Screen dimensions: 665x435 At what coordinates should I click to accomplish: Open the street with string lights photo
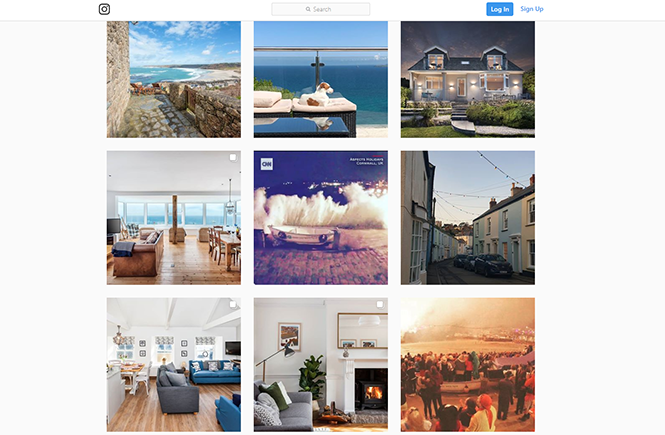(468, 218)
